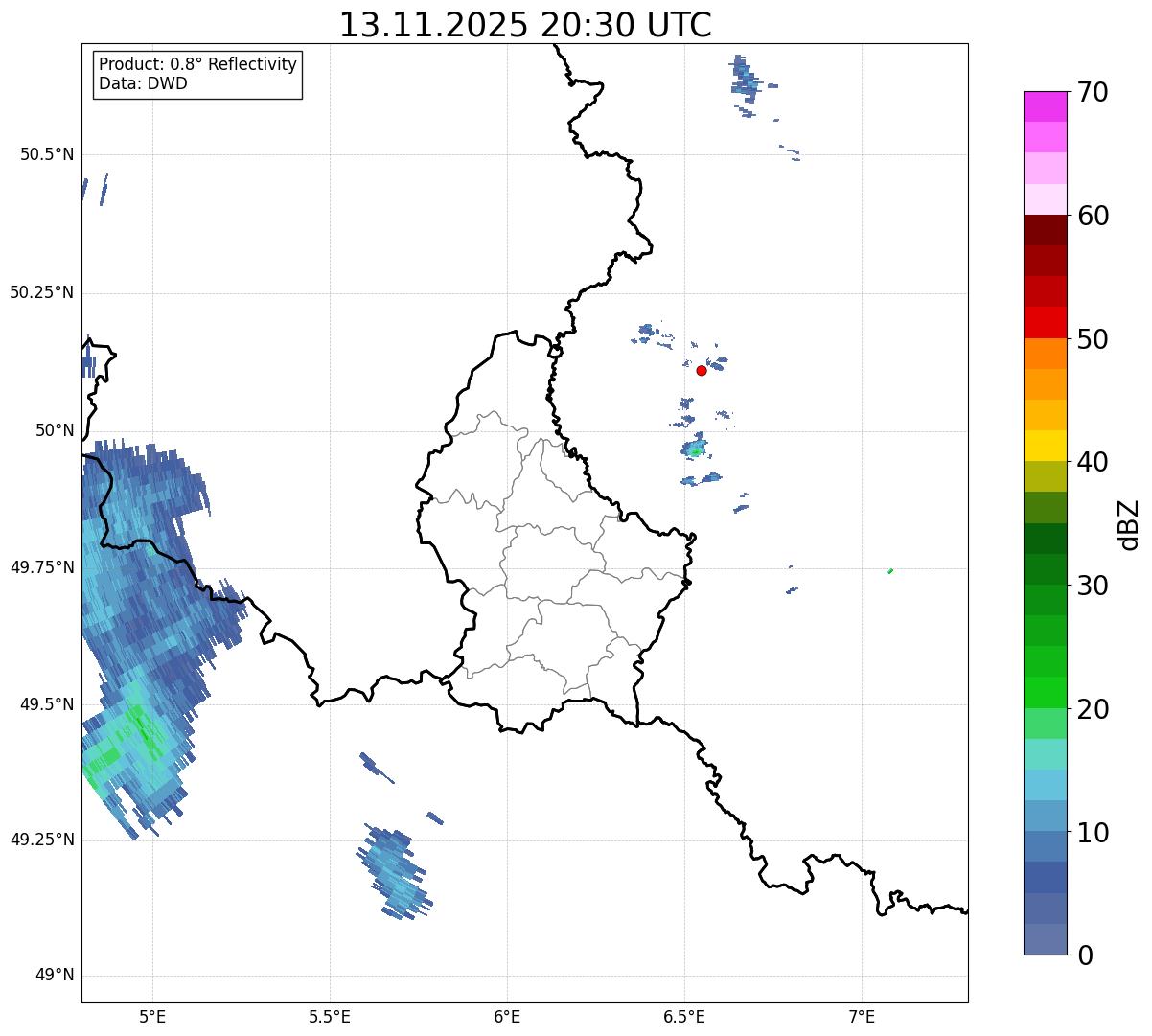
Task: Click the 30 colorbar tick label
Action: point(1092,586)
